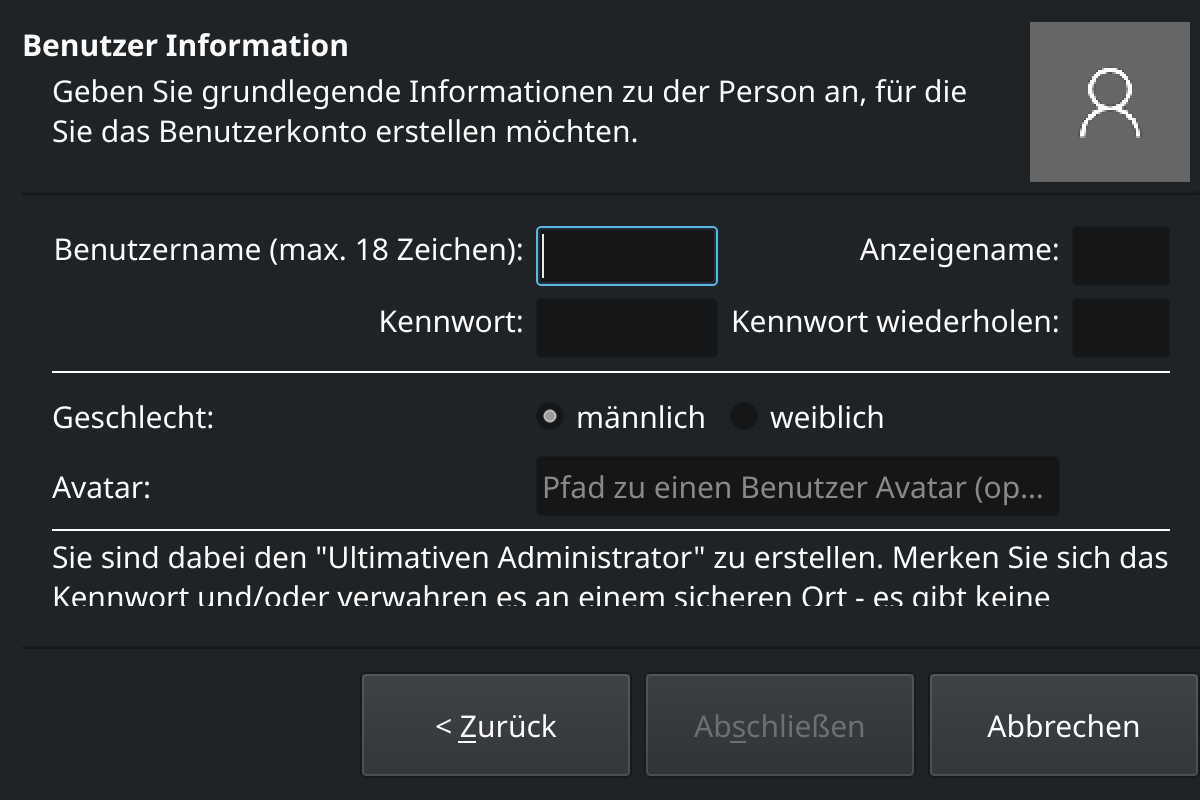Click the Benutzer Information heading

point(185,46)
